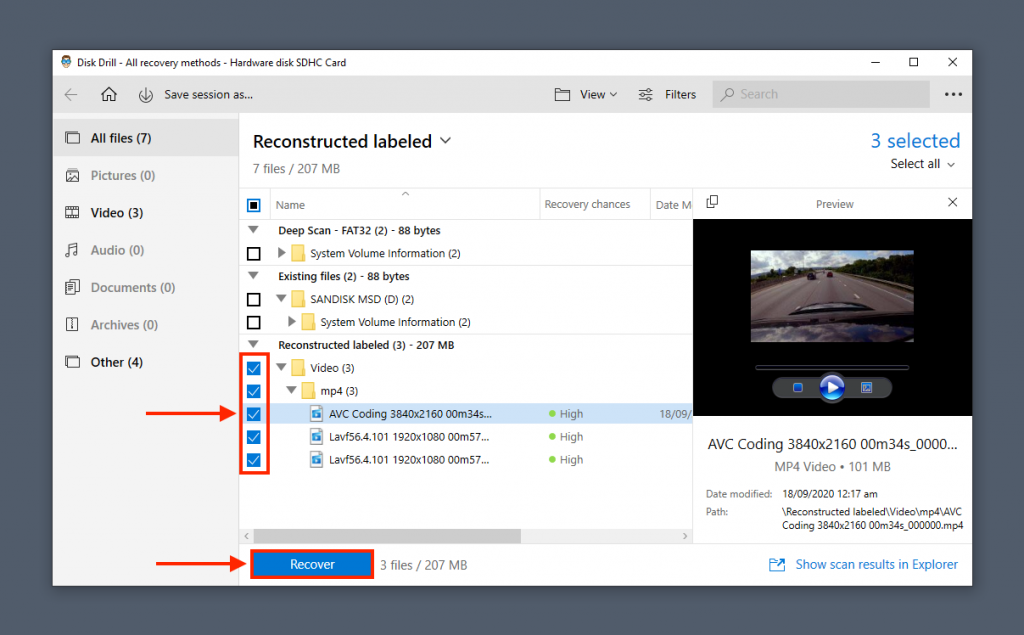
Task: Open the Select all dropdown
Action: pyautogui.click(x=921, y=164)
